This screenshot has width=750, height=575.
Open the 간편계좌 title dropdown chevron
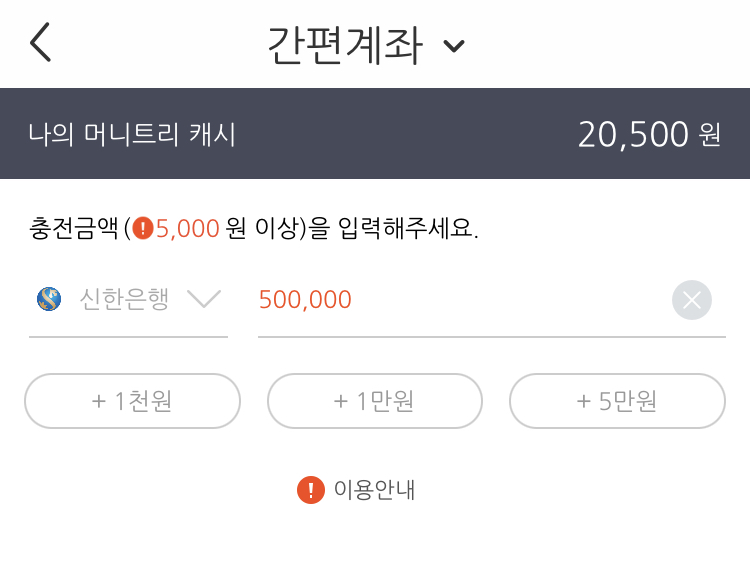pos(454,46)
